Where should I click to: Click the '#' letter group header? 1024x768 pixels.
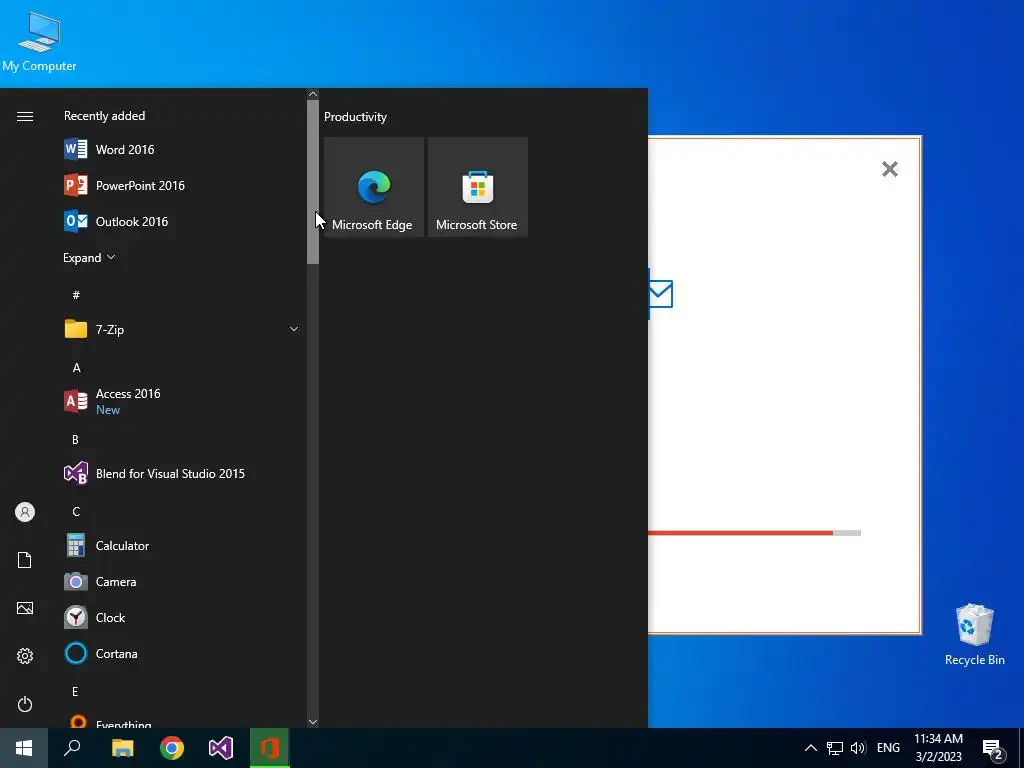pos(76,295)
